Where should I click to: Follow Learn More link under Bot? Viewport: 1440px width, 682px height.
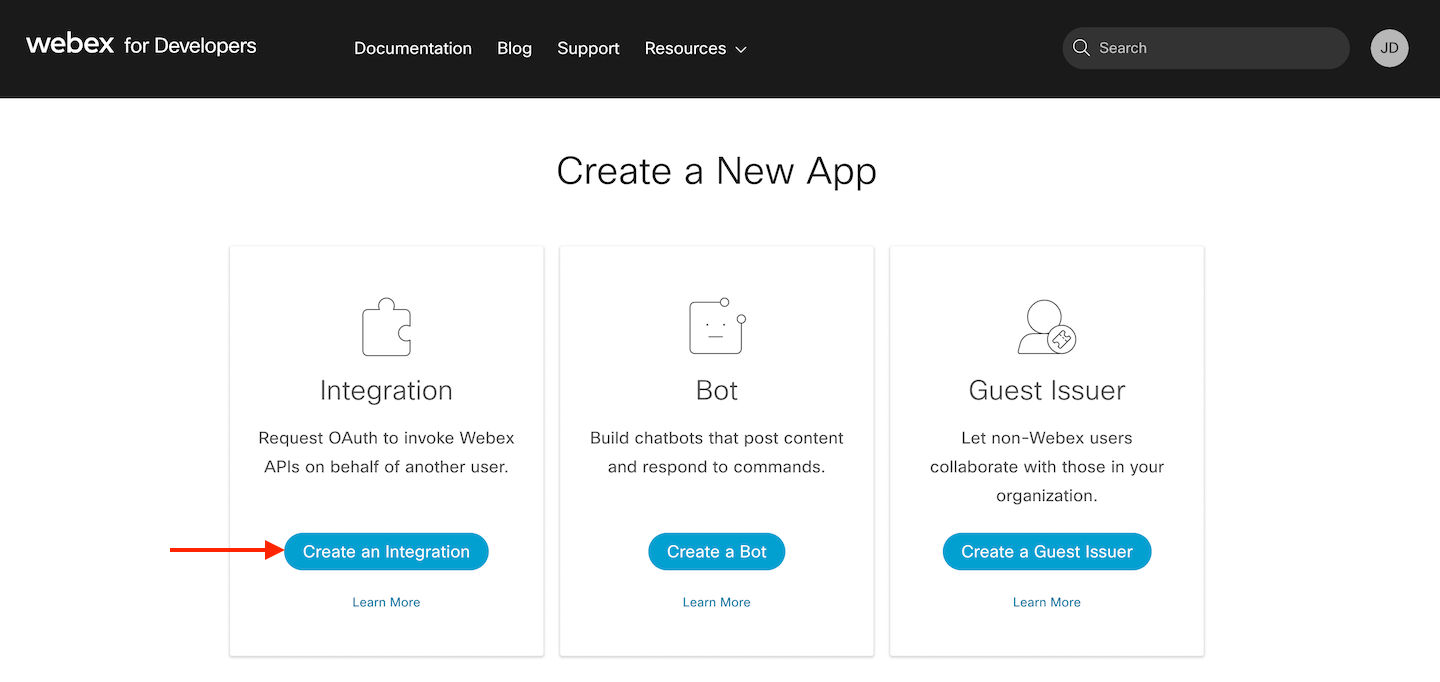coord(716,602)
